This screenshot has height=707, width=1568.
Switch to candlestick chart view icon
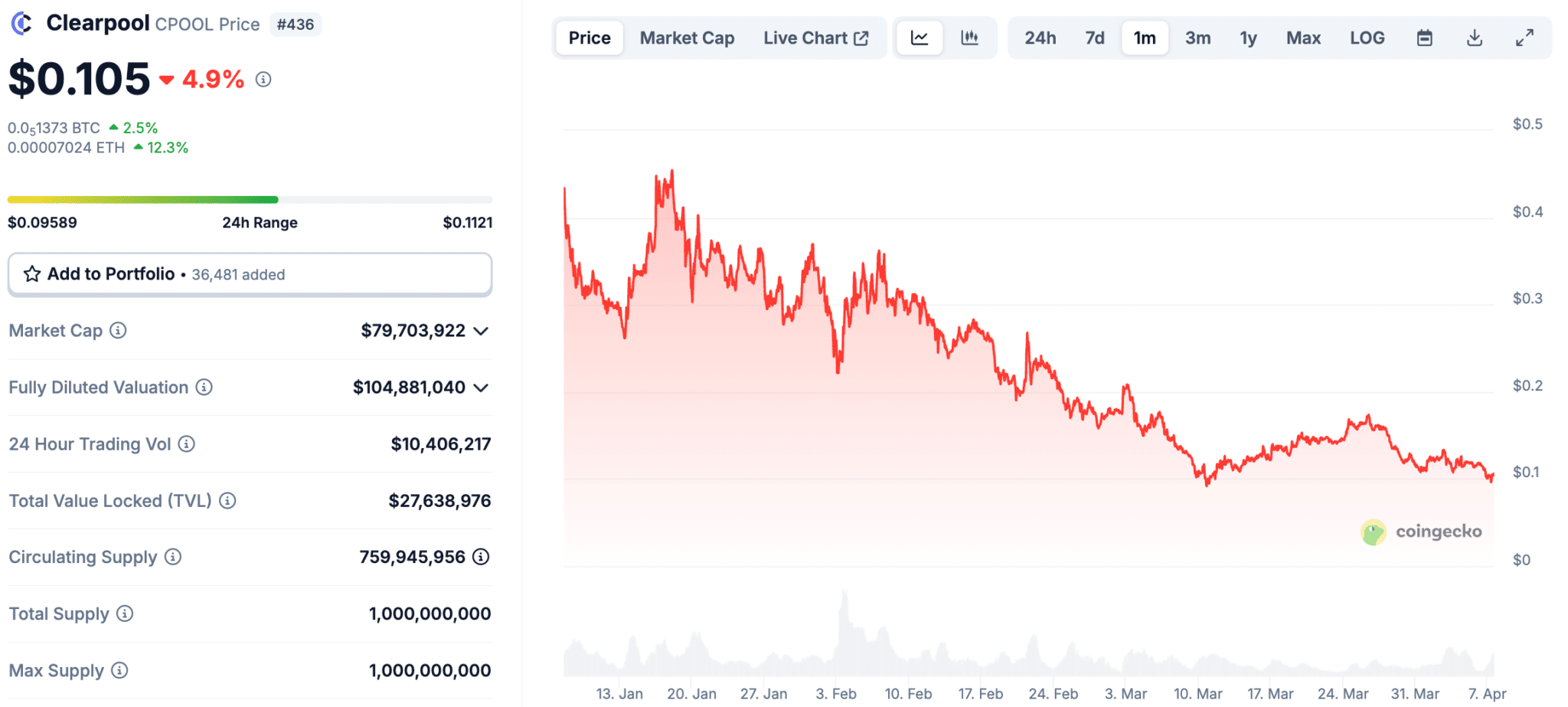pos(969,38)
